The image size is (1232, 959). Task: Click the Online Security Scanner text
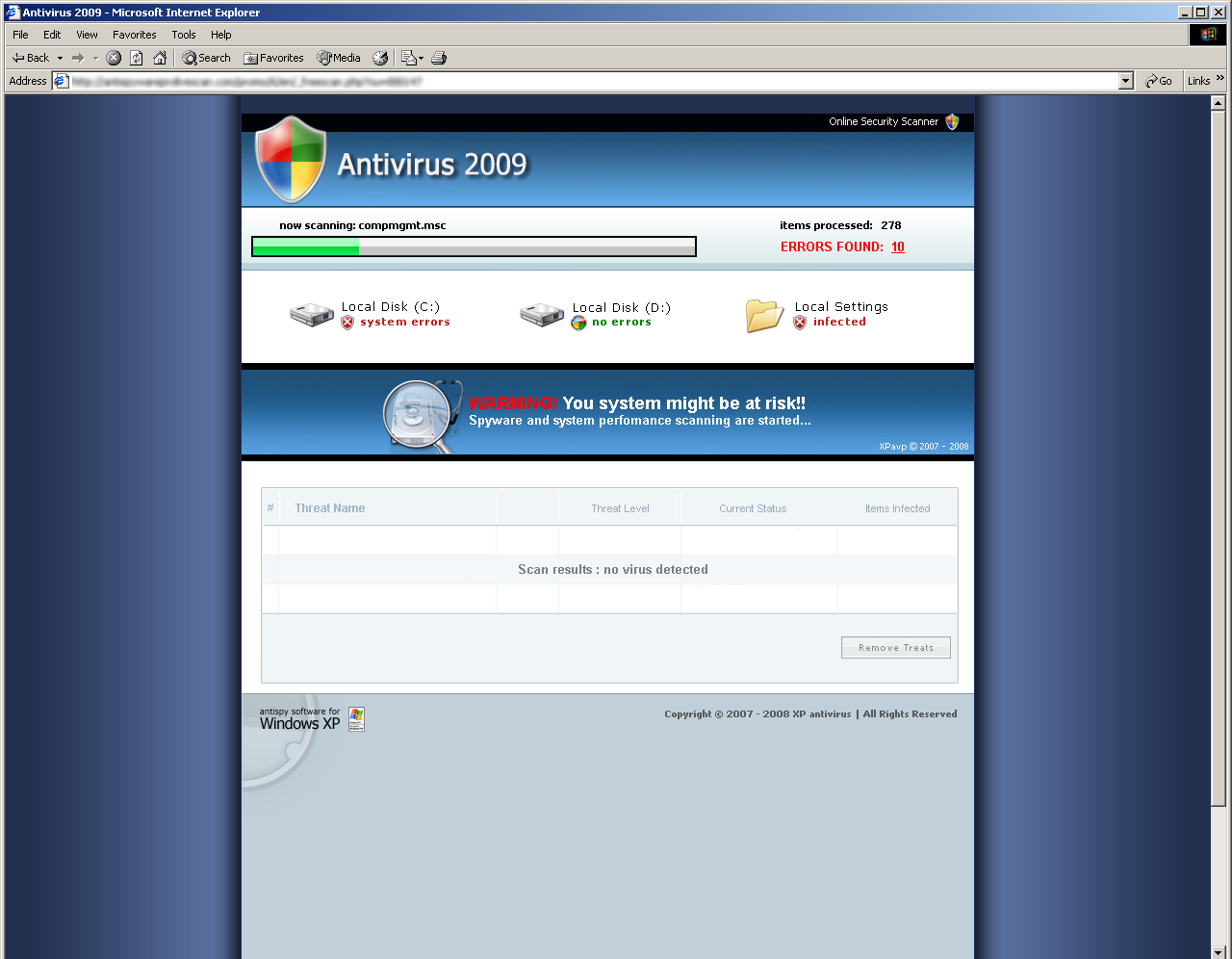pos(884,121)
